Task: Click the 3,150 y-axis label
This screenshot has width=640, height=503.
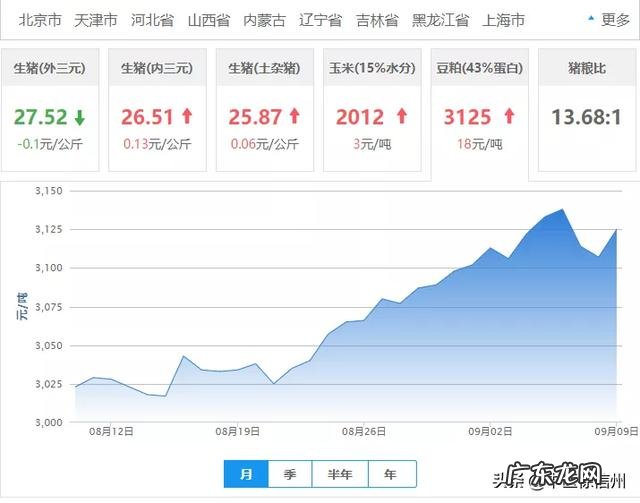Action: [49, 191]
